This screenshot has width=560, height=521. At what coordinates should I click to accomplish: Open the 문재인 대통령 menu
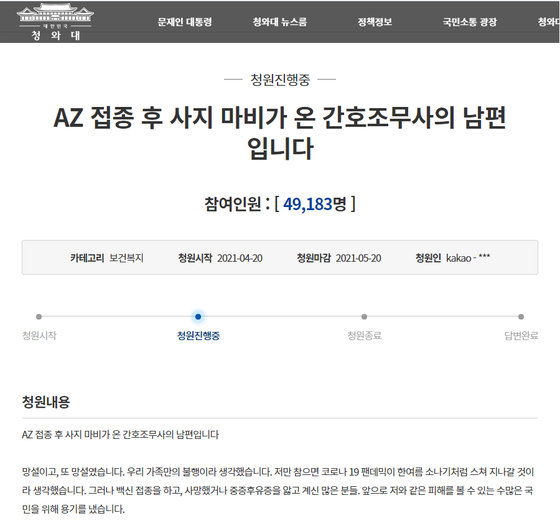pos(185,22)
